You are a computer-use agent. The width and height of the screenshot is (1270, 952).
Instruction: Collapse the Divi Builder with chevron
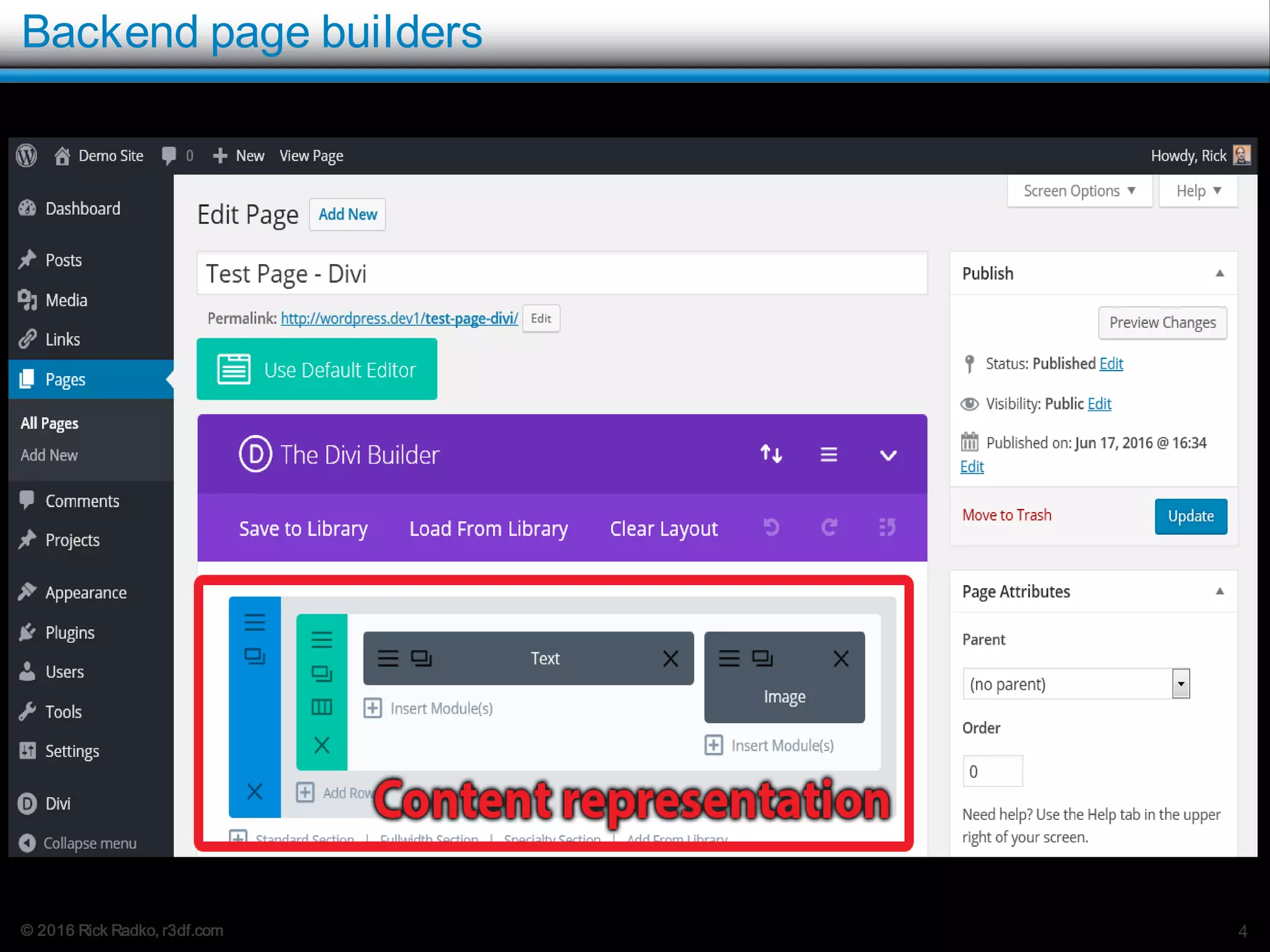[889, 456]
